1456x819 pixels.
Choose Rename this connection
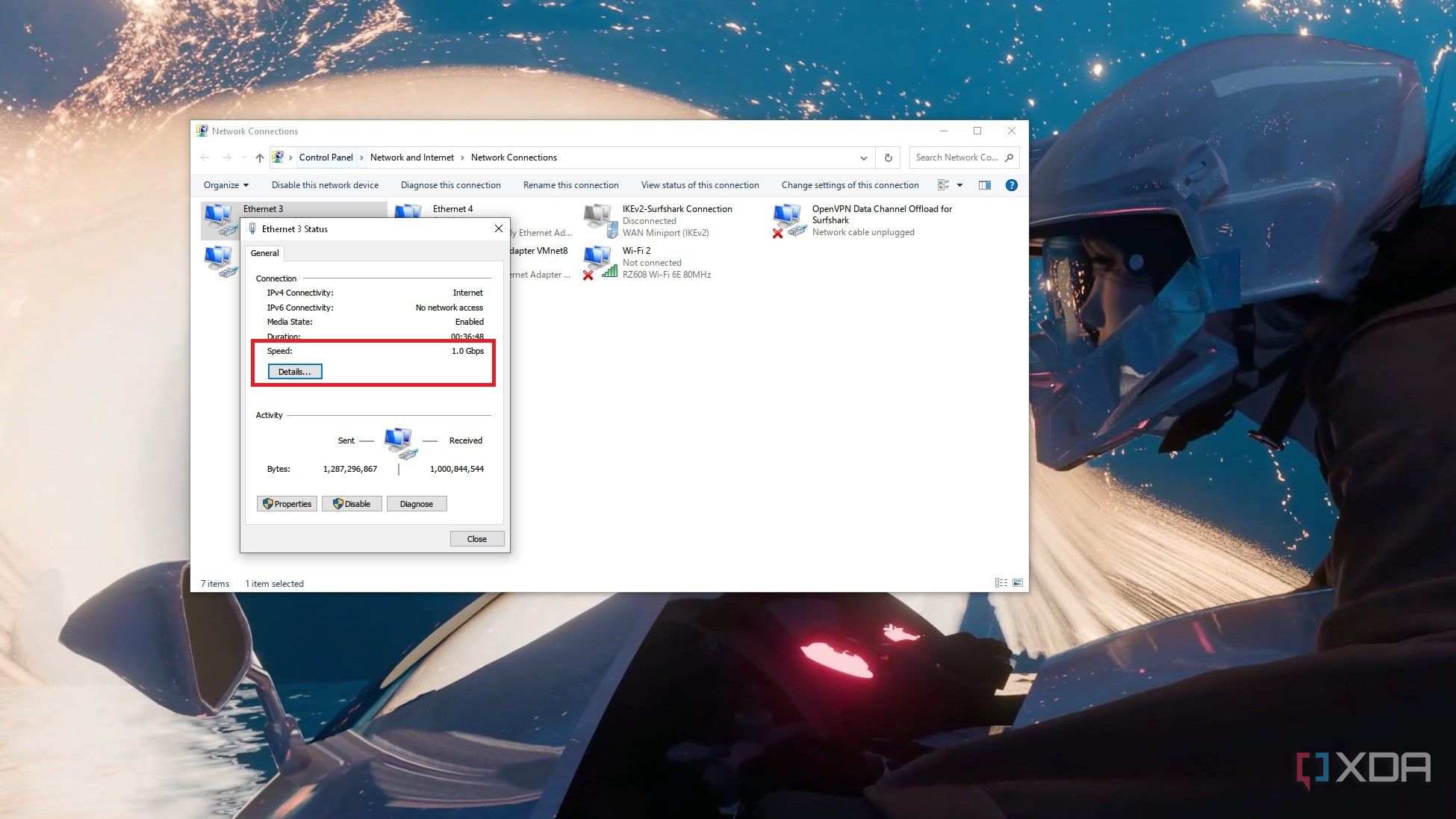click(x=570, y=185)
